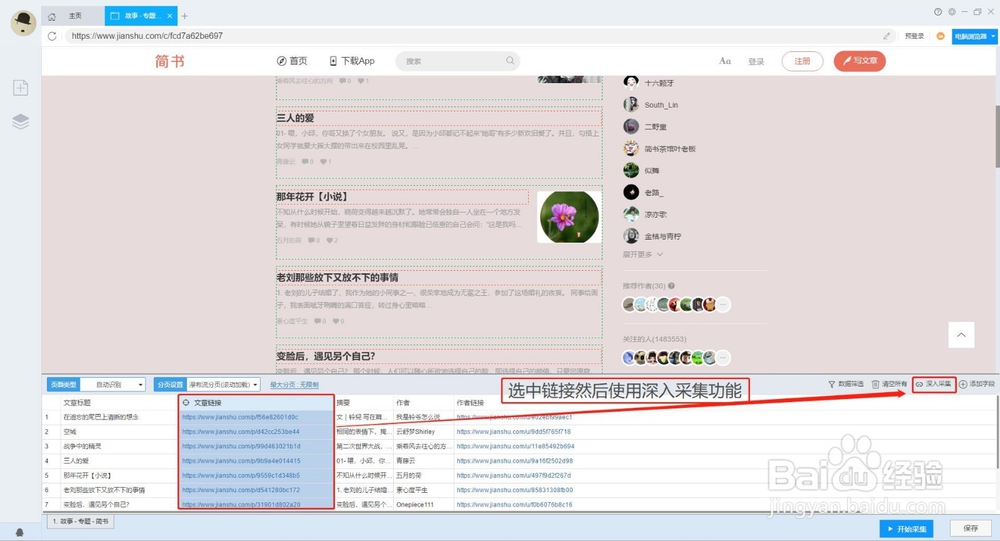Click the home icon in the tab bar
The width and height of the screenshot is (1000, 541).
tap(52, 16)
